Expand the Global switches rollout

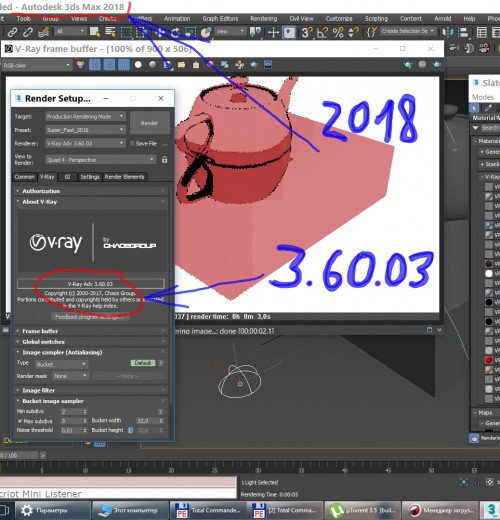[x=91, y=342]
